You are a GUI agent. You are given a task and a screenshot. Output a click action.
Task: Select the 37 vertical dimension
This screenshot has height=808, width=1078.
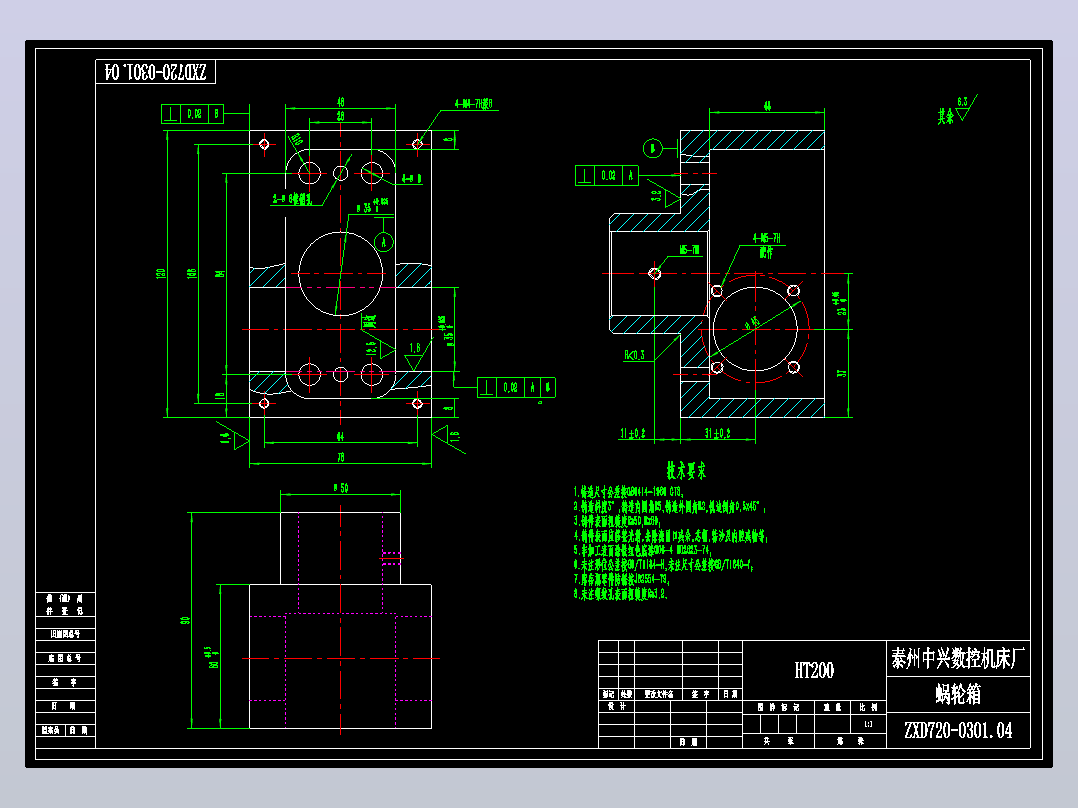[x=842, y=373]
